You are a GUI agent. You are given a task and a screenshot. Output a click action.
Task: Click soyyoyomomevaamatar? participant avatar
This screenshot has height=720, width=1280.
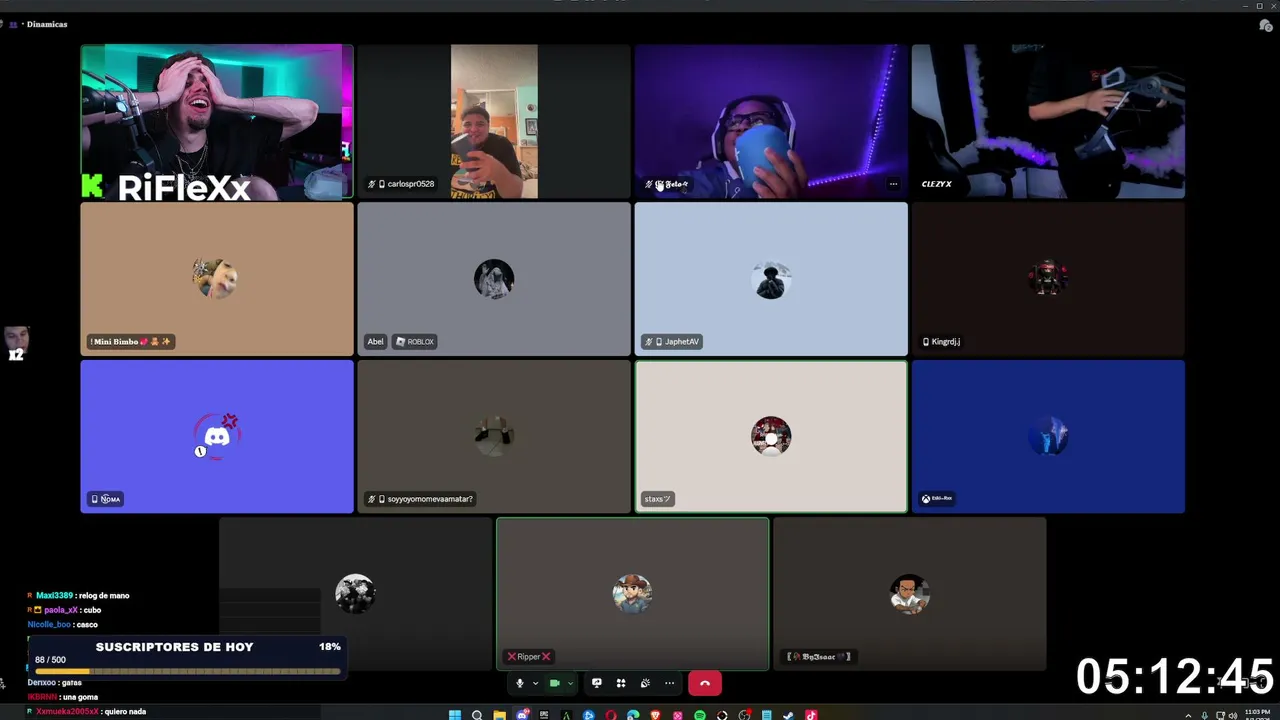(494, 436)
